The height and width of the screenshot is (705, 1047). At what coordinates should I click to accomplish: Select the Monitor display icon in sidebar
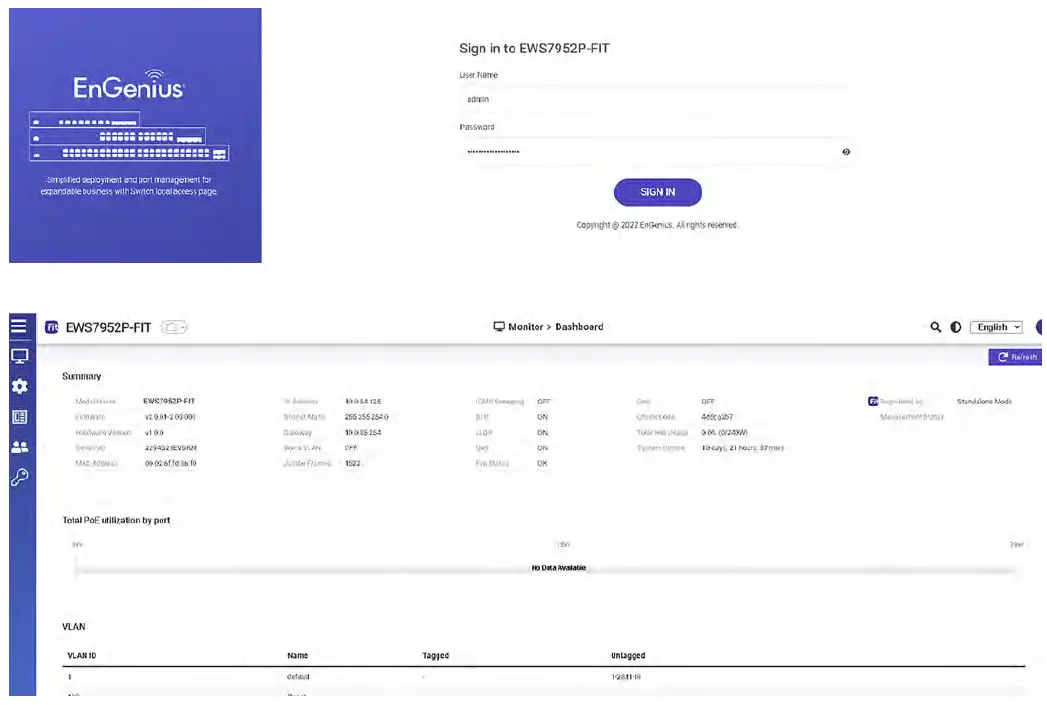tap(19, 357)
